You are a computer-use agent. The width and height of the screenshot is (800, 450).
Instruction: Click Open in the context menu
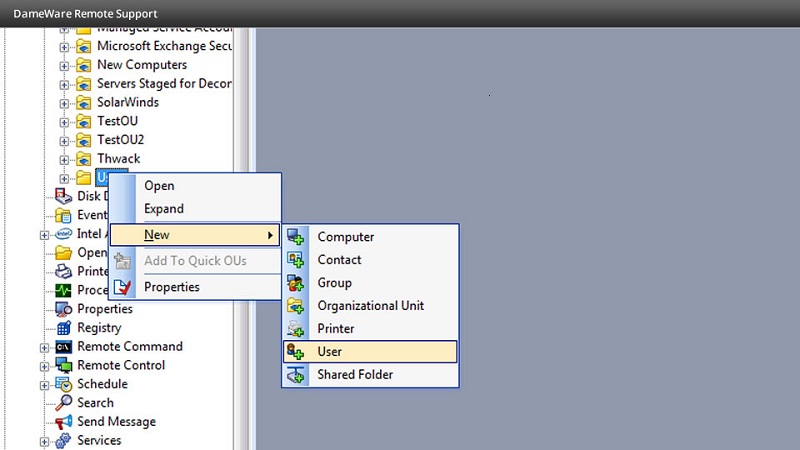[x=195, y=186]
